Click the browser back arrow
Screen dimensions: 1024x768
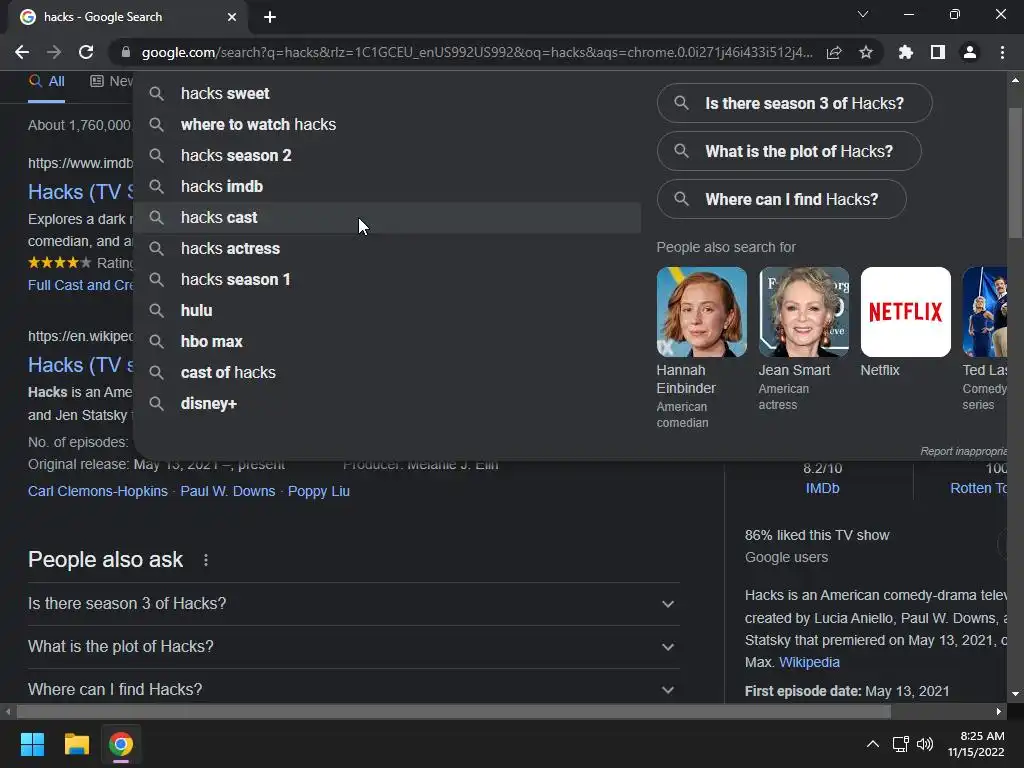[22, 52]
